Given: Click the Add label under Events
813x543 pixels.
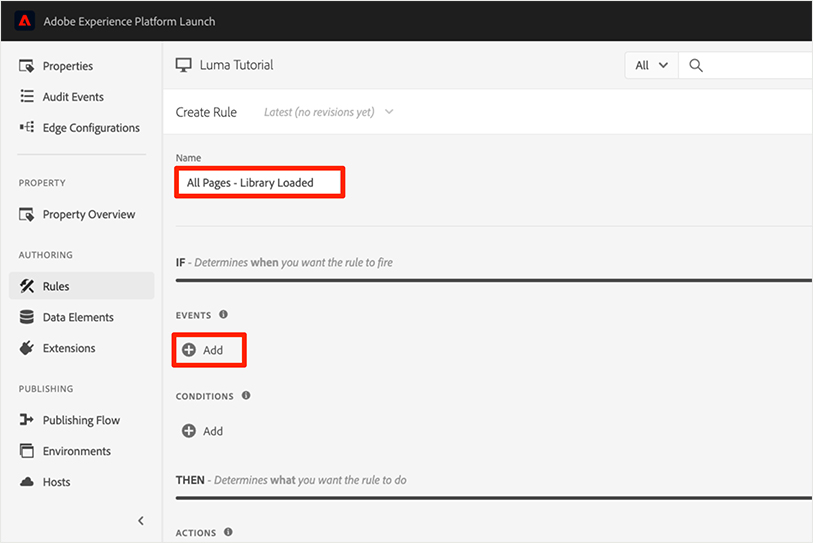Looking at the screenshot, I should (213, 350).
